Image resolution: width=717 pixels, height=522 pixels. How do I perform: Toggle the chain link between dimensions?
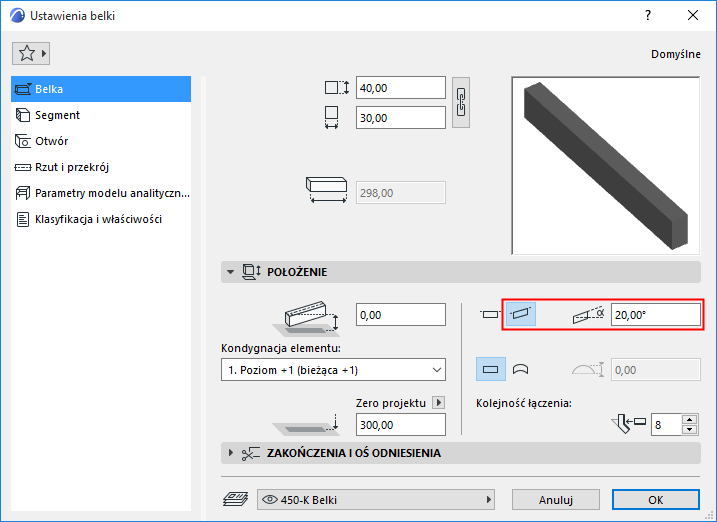pos(461,102)
